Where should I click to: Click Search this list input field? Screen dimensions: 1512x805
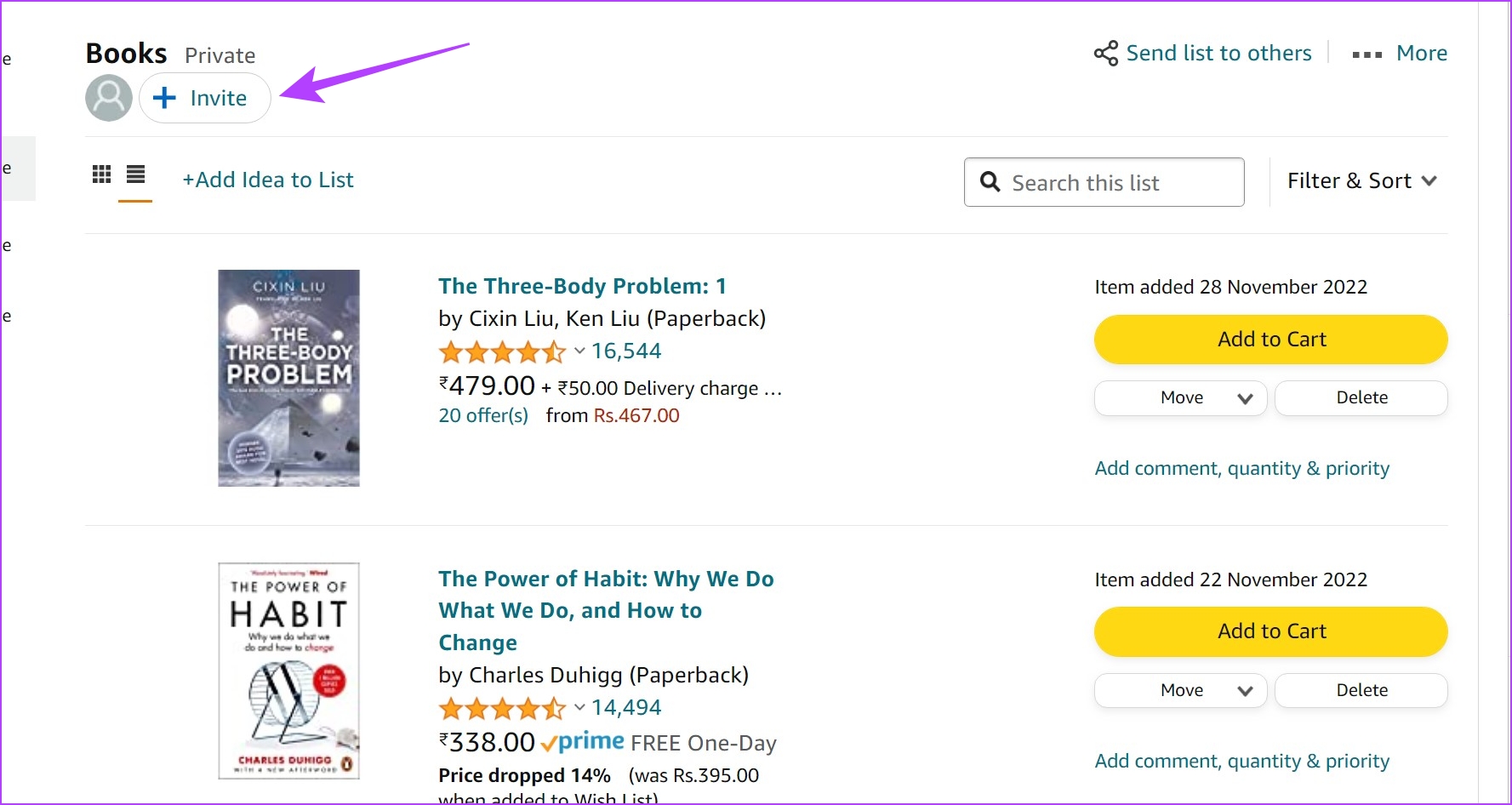click(x=1104, y=182)
